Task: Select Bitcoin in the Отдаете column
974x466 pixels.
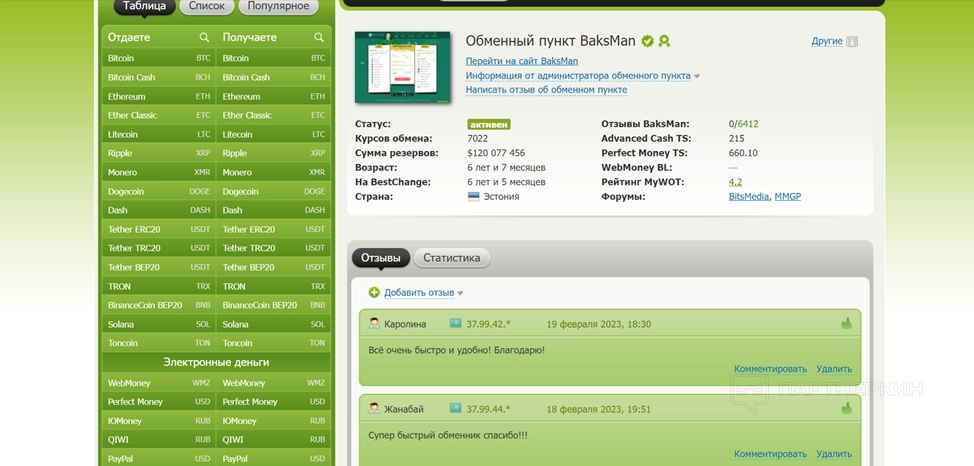Action: pos(121,59)
